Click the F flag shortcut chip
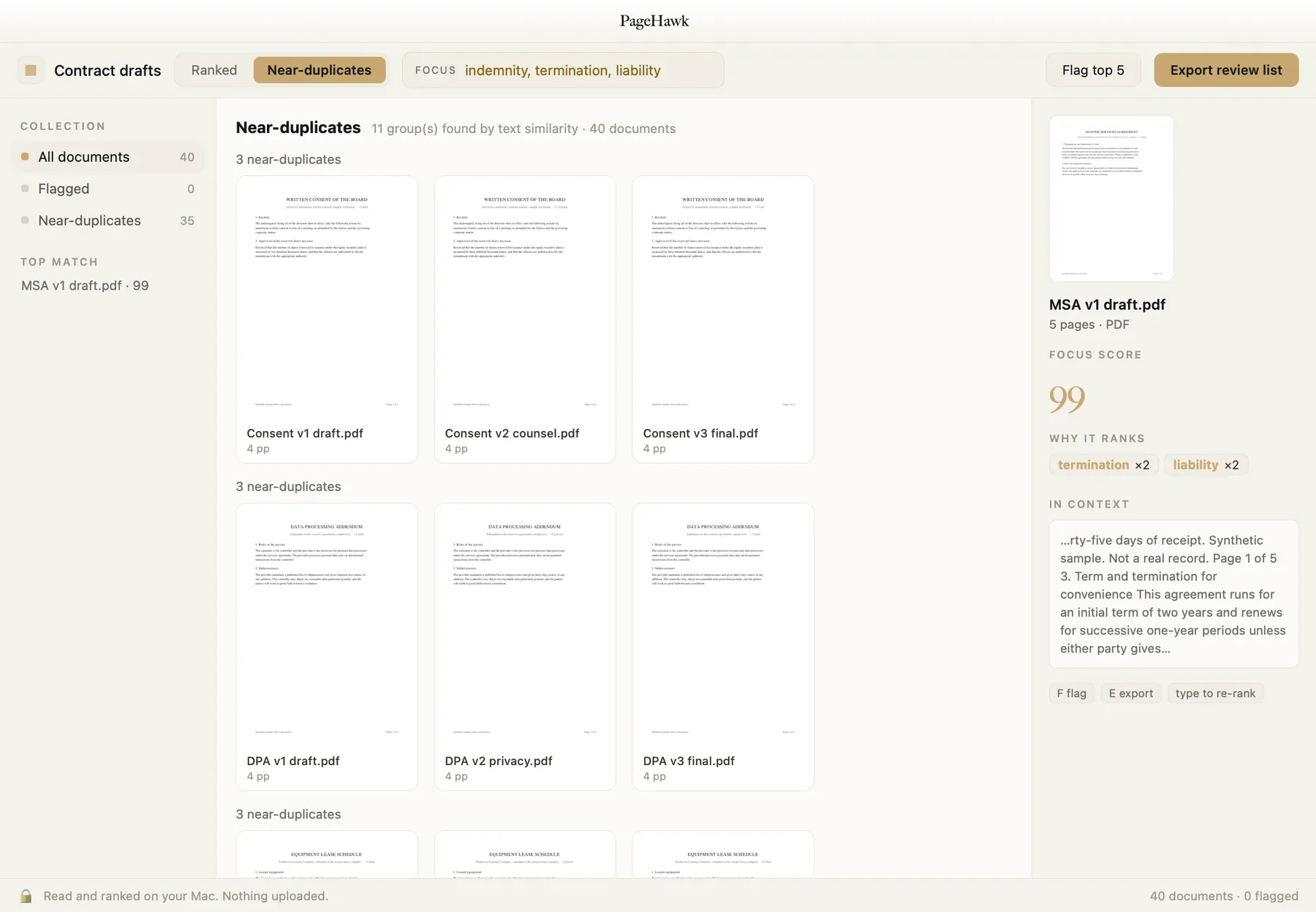 pos(1071,693)
